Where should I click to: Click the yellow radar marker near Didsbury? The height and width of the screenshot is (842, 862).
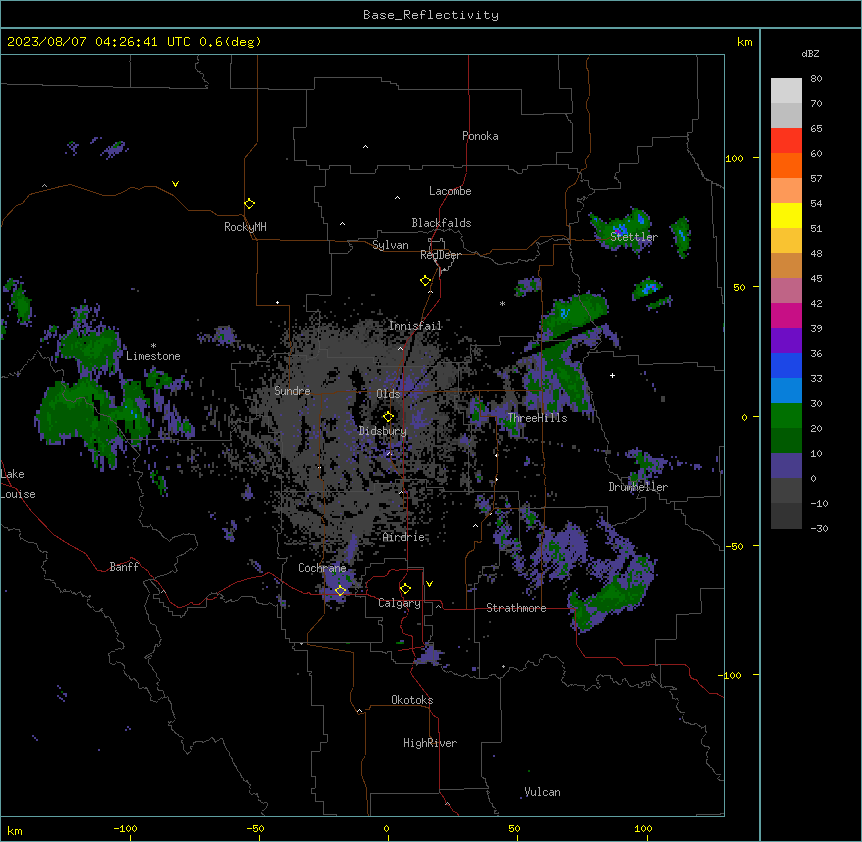coord(388,417)
